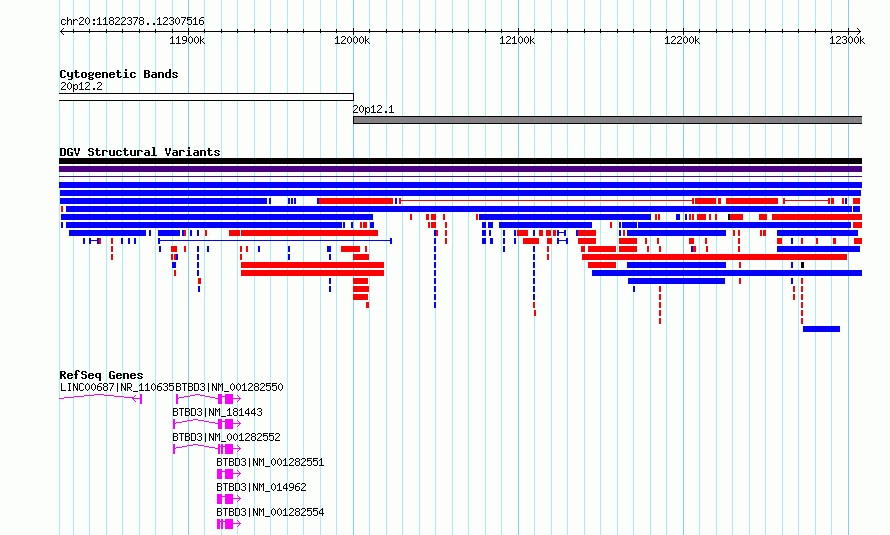
Task: Click the 11900k ruler label
Action: [x=187, y=40]
